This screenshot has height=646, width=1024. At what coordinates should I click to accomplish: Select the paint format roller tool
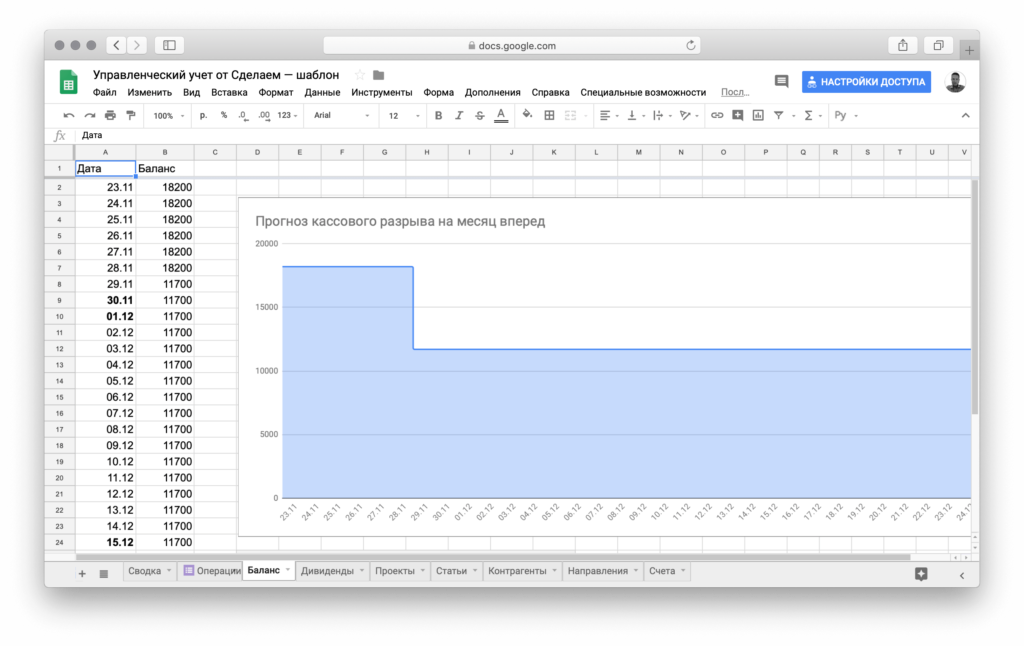pyautogui.click(x=130, y=116)
